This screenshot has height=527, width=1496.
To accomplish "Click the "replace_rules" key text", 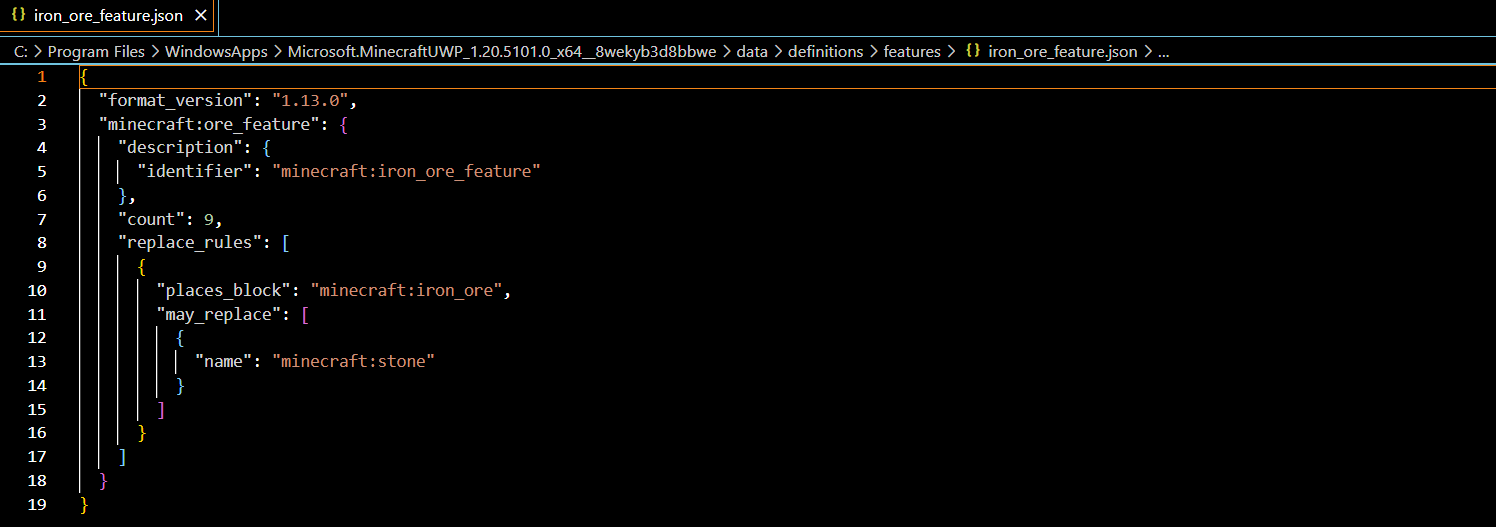I will point(190,243).
